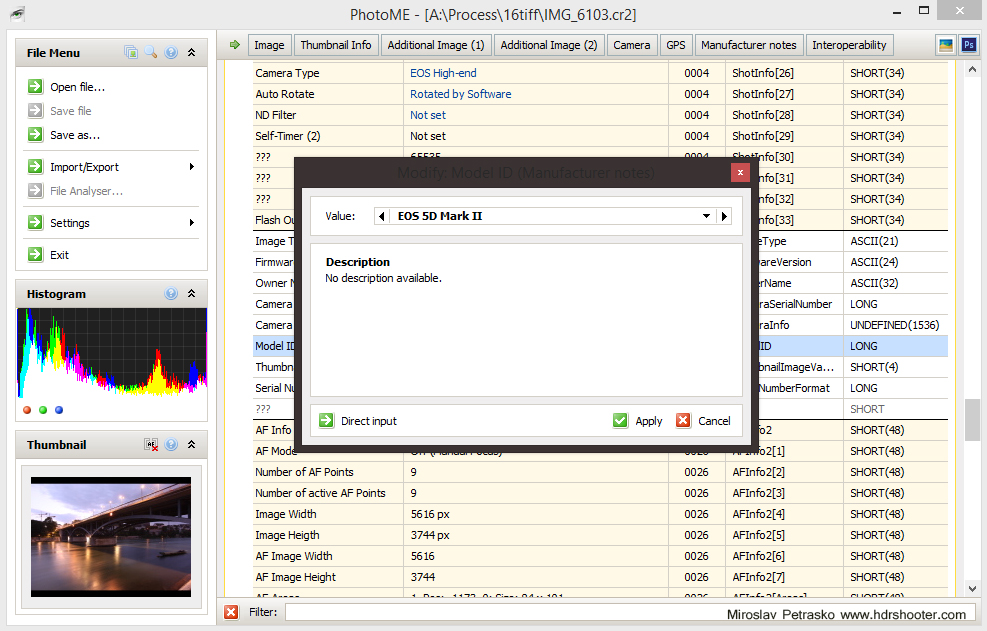Click the RGB histogram graph
This screenshot has width=987, height=631.
pos(112,353)
